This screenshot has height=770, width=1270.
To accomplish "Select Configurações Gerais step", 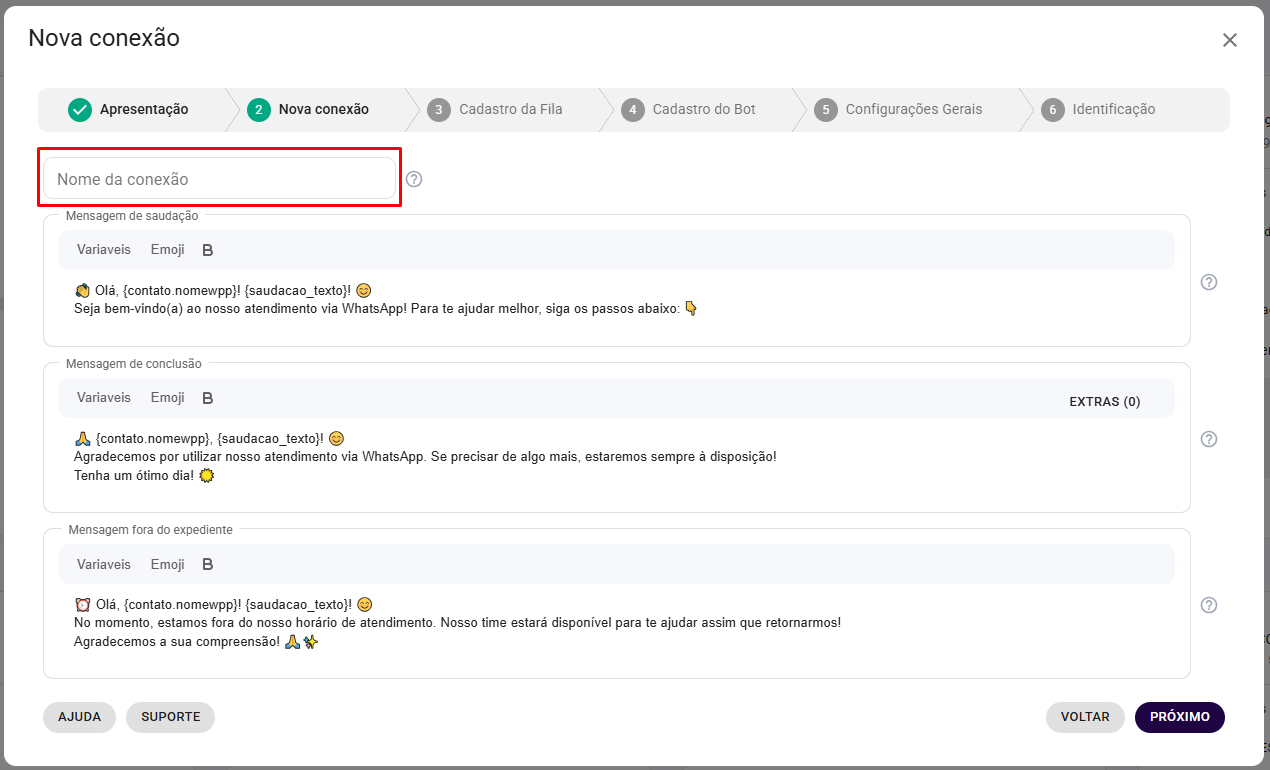I will (x=900, y=110).
